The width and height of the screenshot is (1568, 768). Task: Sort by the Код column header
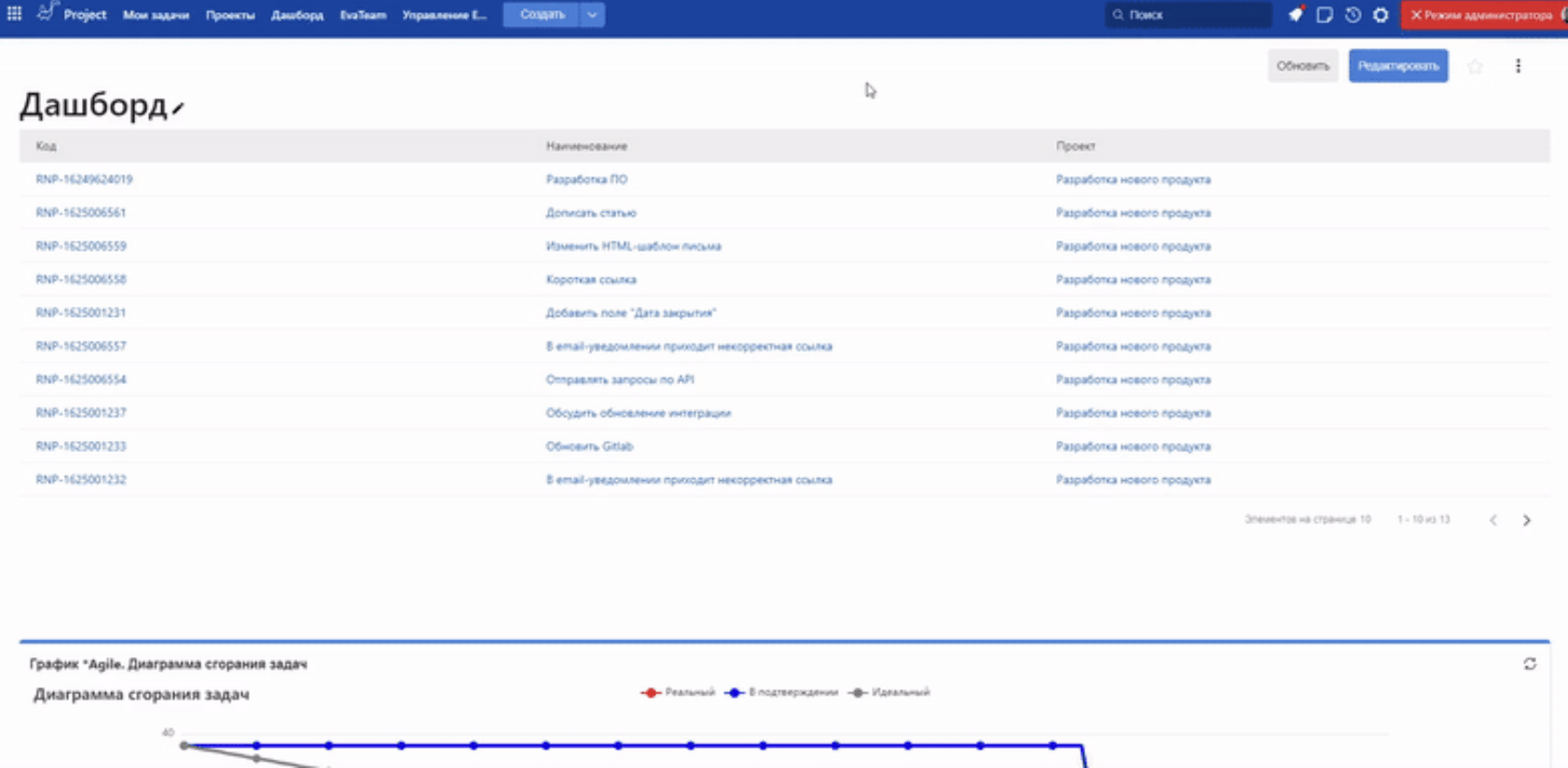tap(46, 146)
